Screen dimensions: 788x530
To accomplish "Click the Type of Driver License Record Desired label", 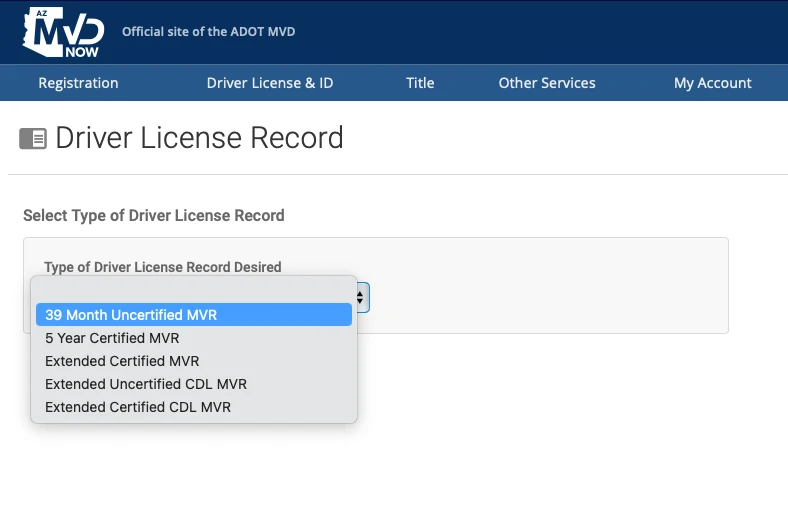I will 163,267.
